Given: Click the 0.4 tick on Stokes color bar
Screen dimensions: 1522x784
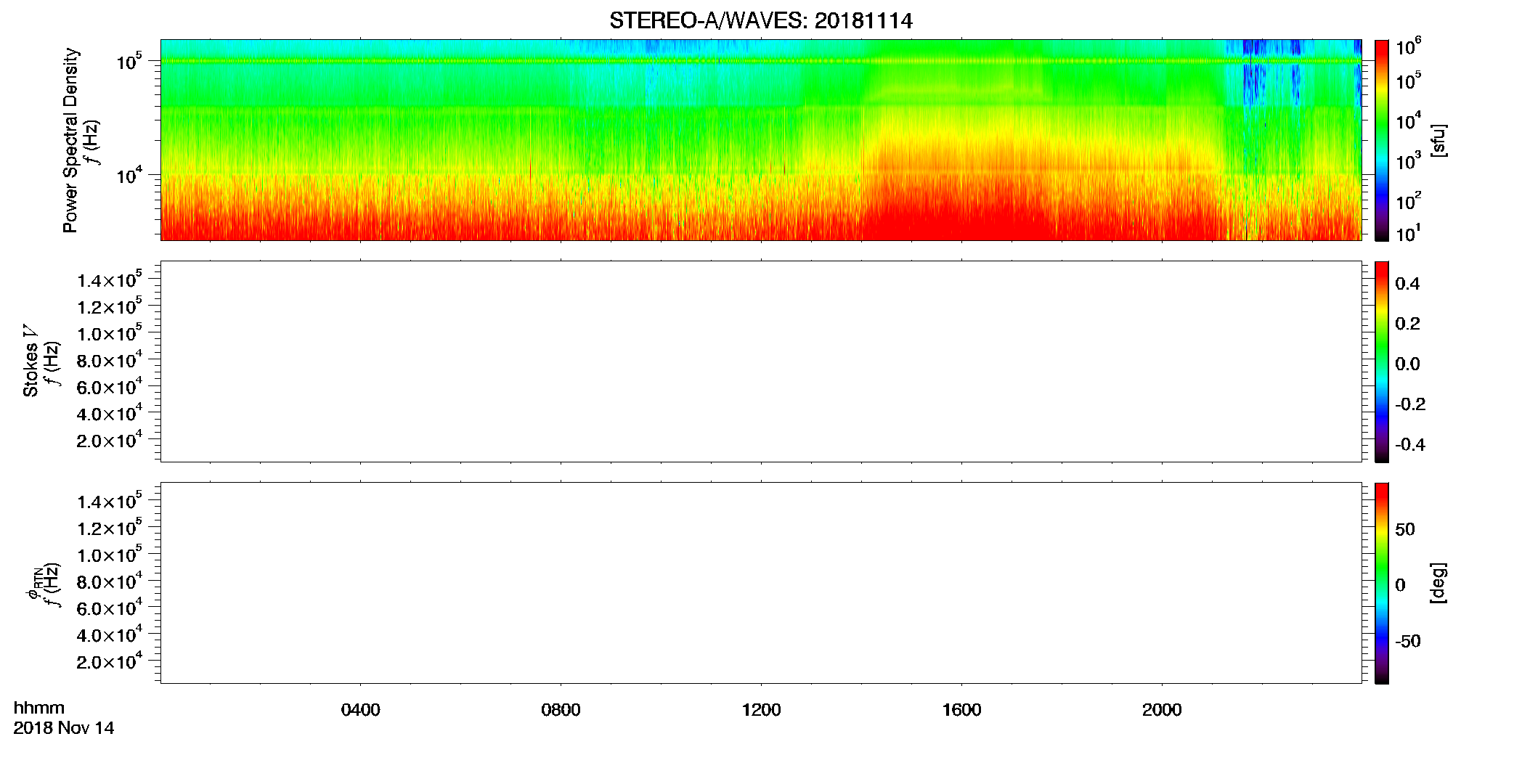Looking at the screenshot, I should click(1407, 284).
